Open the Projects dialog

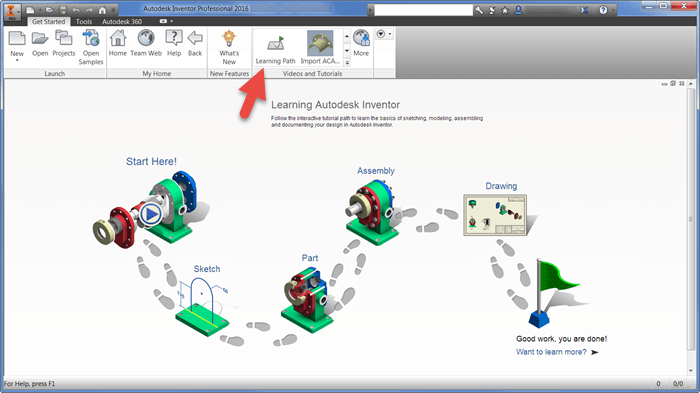(x=63, y=44)
